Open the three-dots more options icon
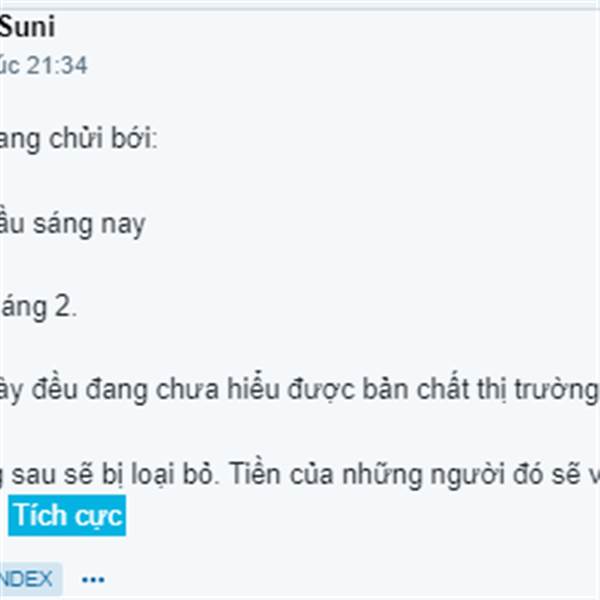 pyautogui.click(x=93, y=580)
